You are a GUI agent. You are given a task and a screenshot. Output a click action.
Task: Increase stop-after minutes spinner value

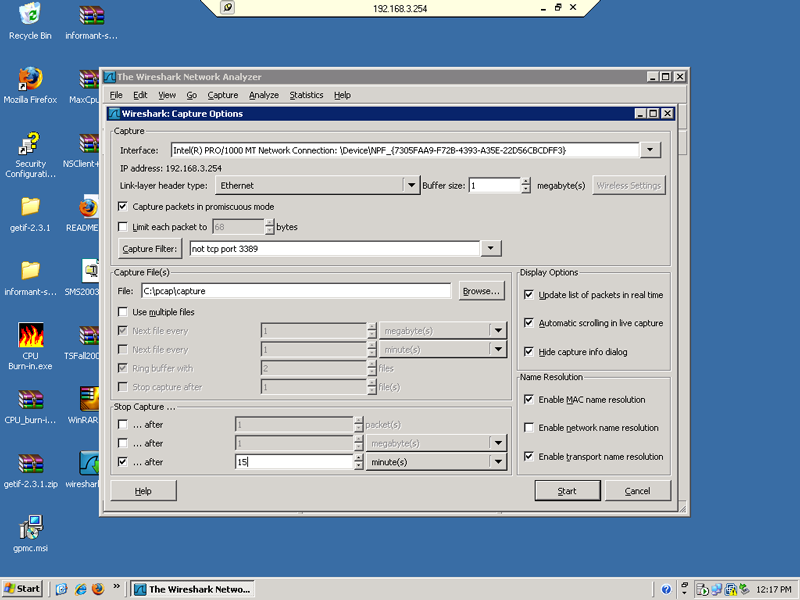[358, 458]
